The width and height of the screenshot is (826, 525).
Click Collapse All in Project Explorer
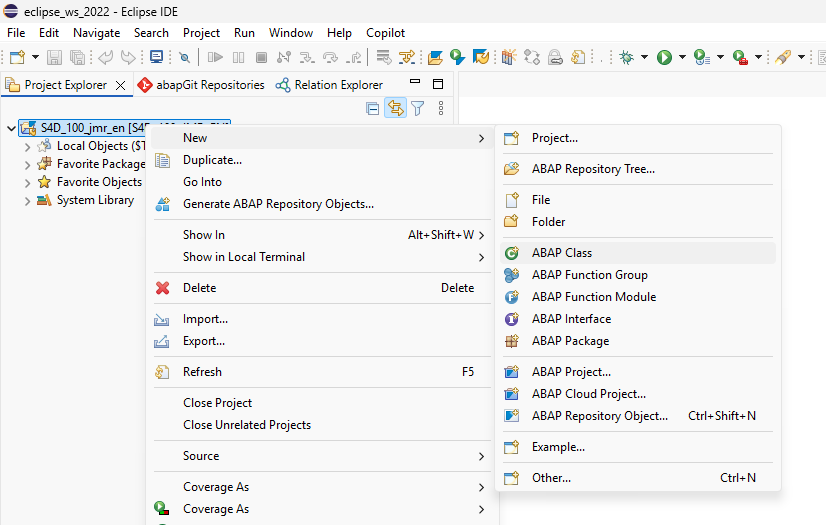pos(372,108)
